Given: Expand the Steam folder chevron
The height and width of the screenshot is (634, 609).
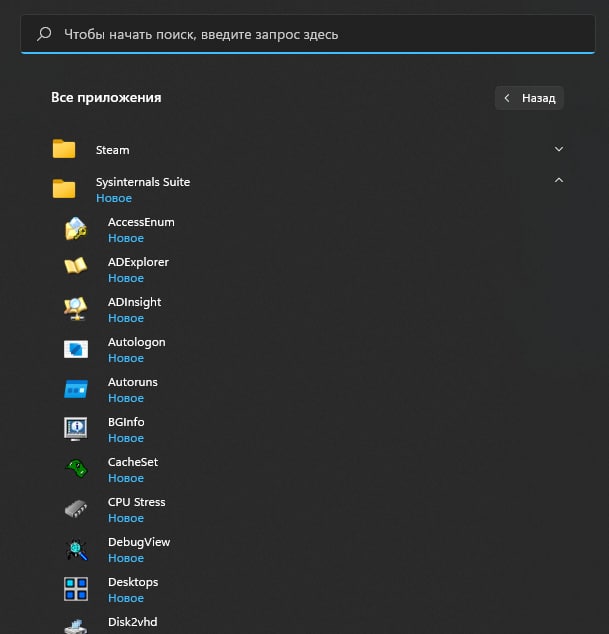Looking at the screenshot, I should [x=558, y=149].
